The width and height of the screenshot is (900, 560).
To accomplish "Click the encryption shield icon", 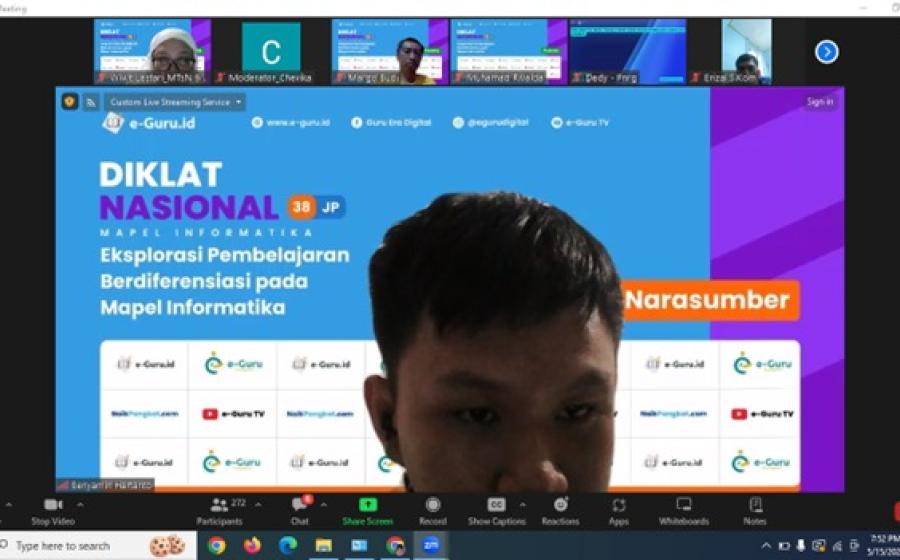I will [x=69, y=102].
